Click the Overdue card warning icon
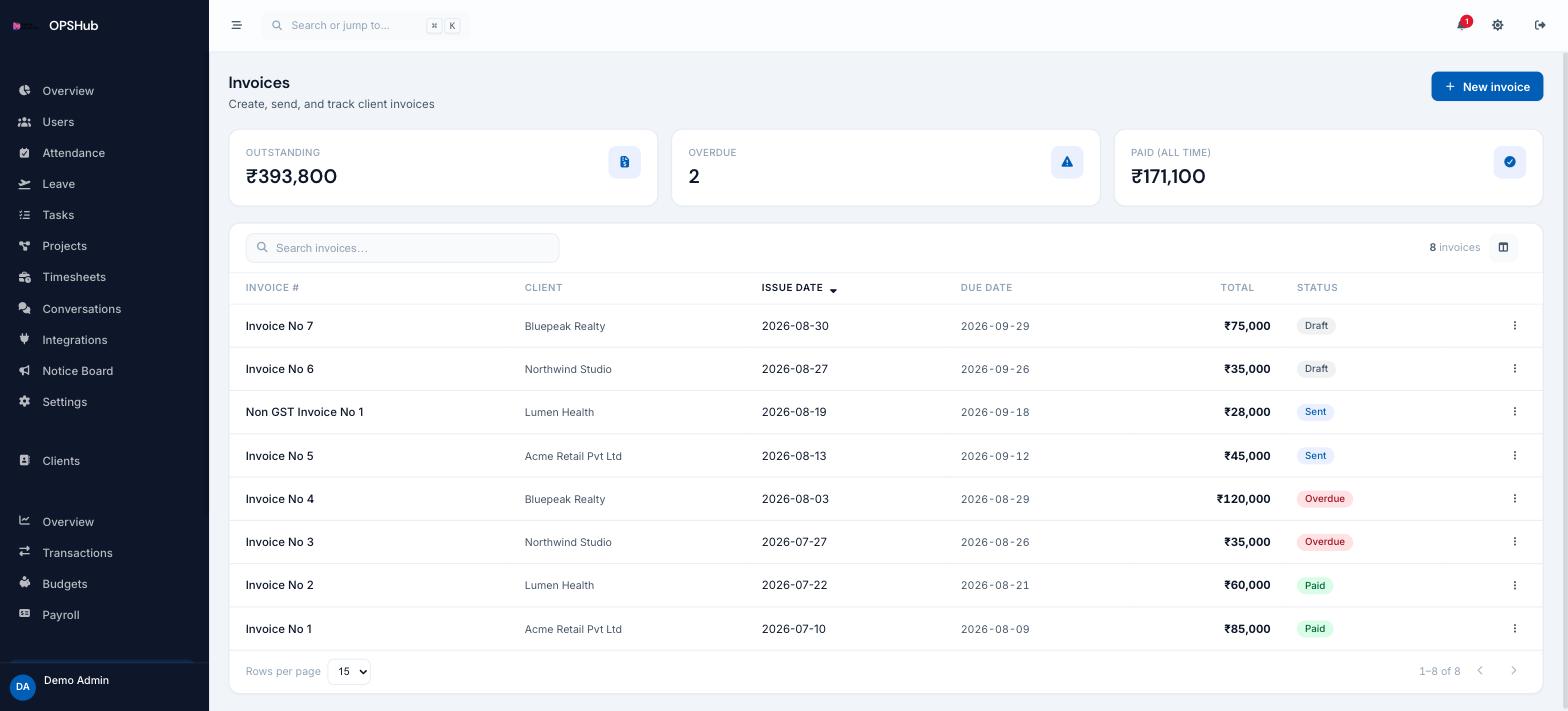 click(1067, 162)
